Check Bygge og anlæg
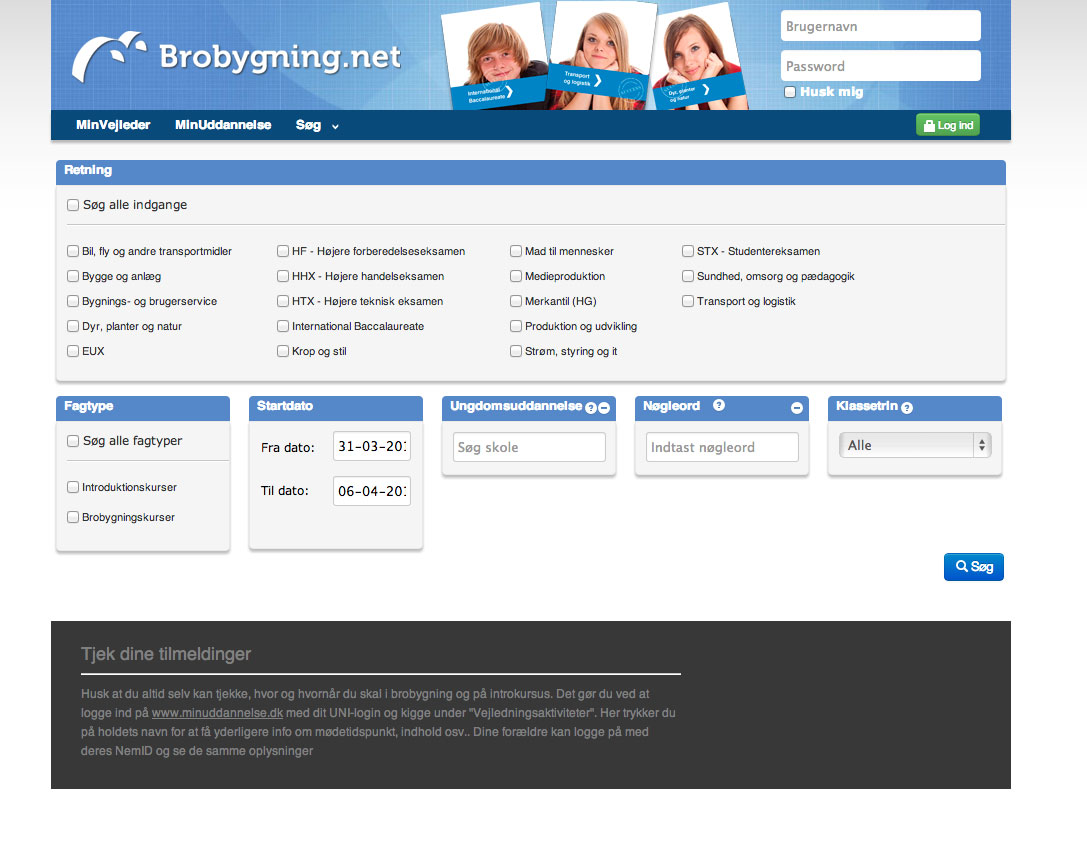 73,276
